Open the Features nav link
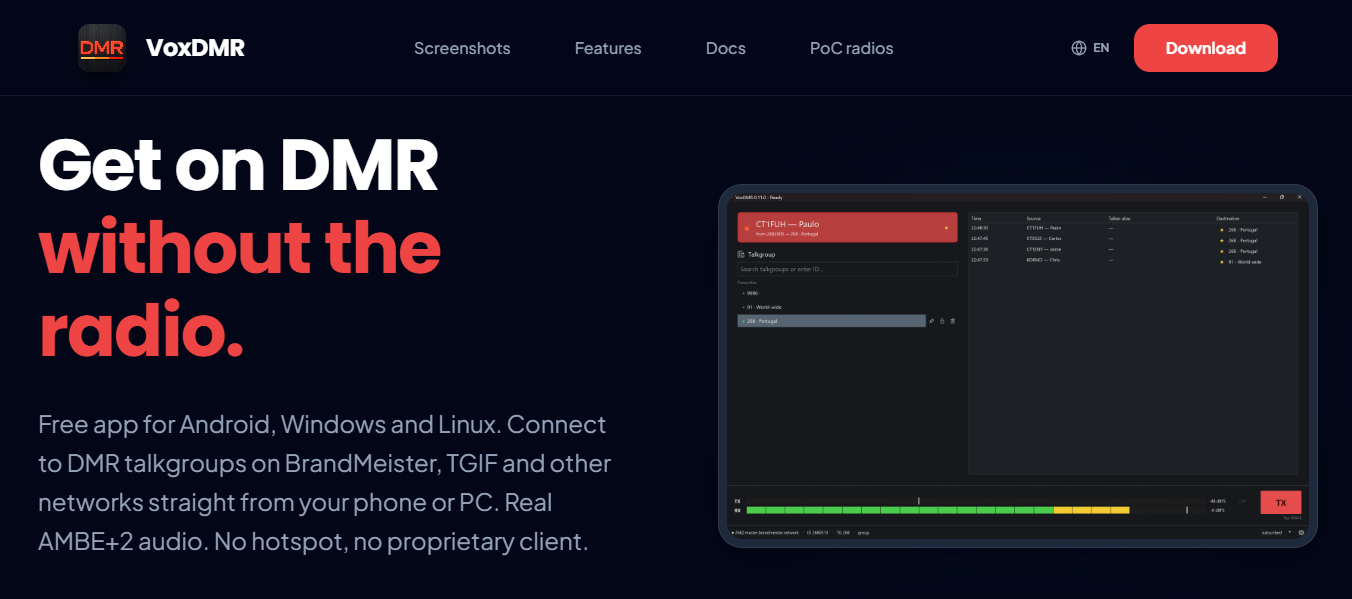 tap(608, 48)
